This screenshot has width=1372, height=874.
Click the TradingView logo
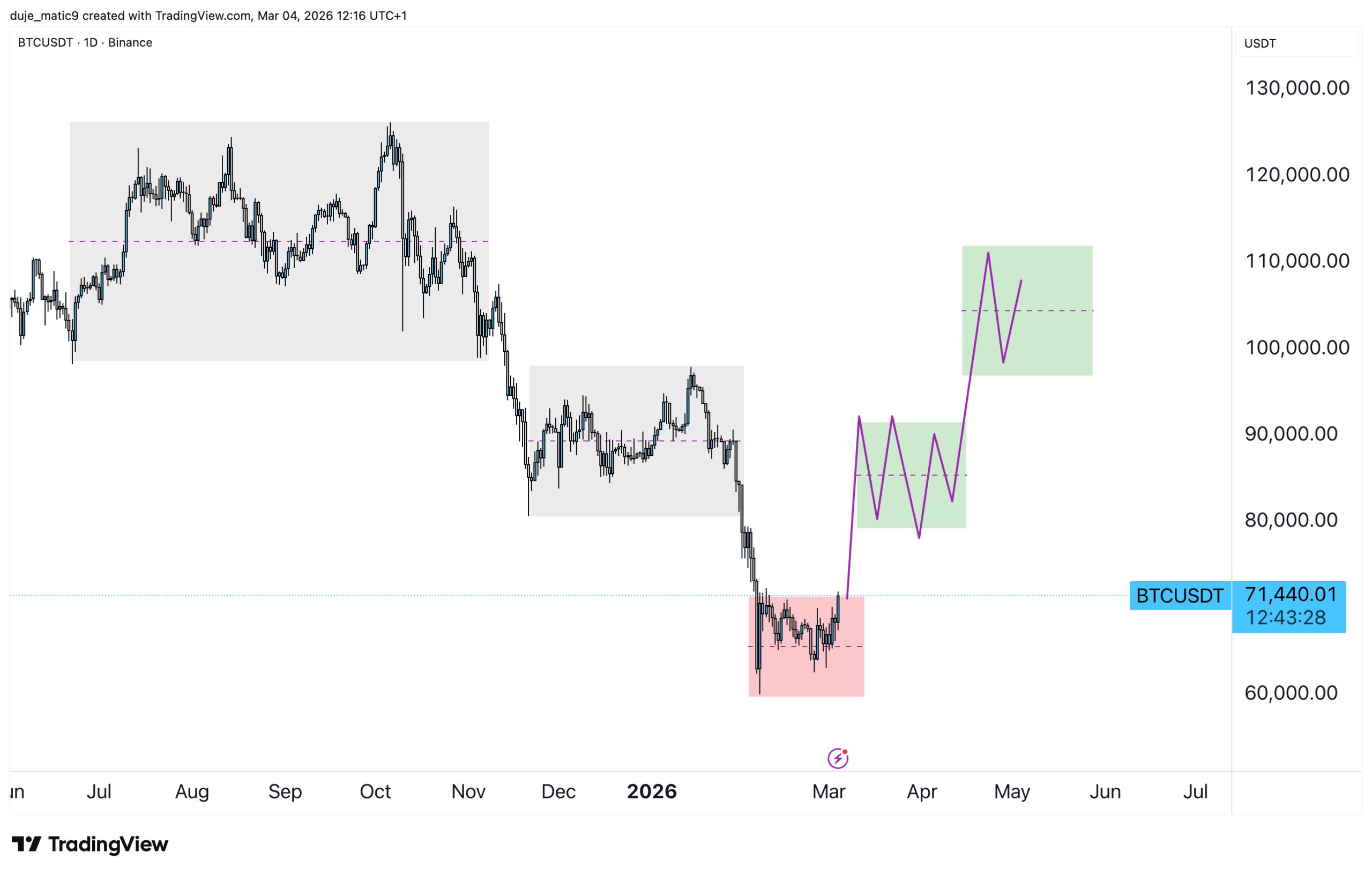pyautogui.click(x=90, y=845)
